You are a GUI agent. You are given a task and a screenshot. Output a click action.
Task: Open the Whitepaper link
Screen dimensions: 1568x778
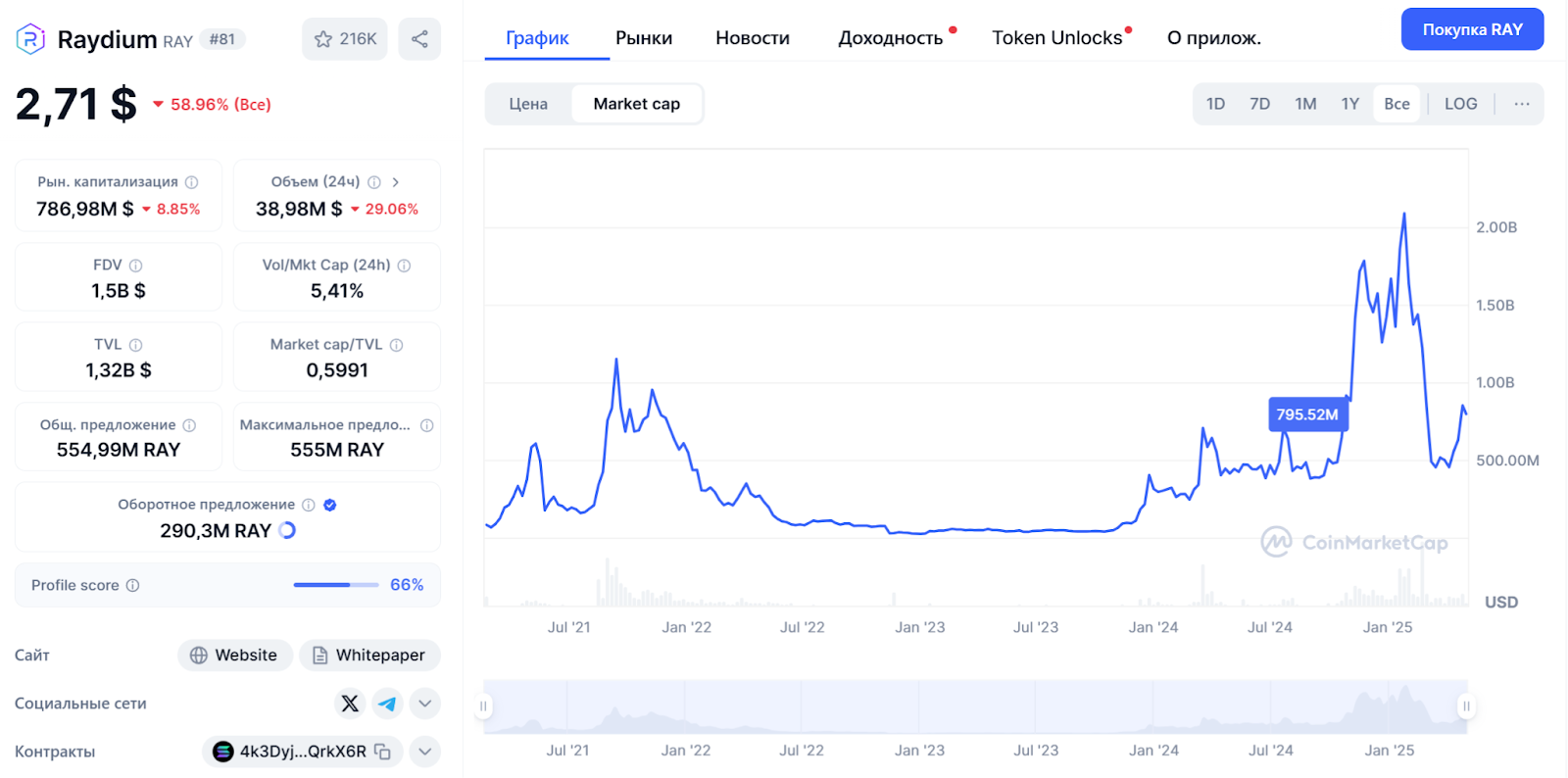(369, 656)
